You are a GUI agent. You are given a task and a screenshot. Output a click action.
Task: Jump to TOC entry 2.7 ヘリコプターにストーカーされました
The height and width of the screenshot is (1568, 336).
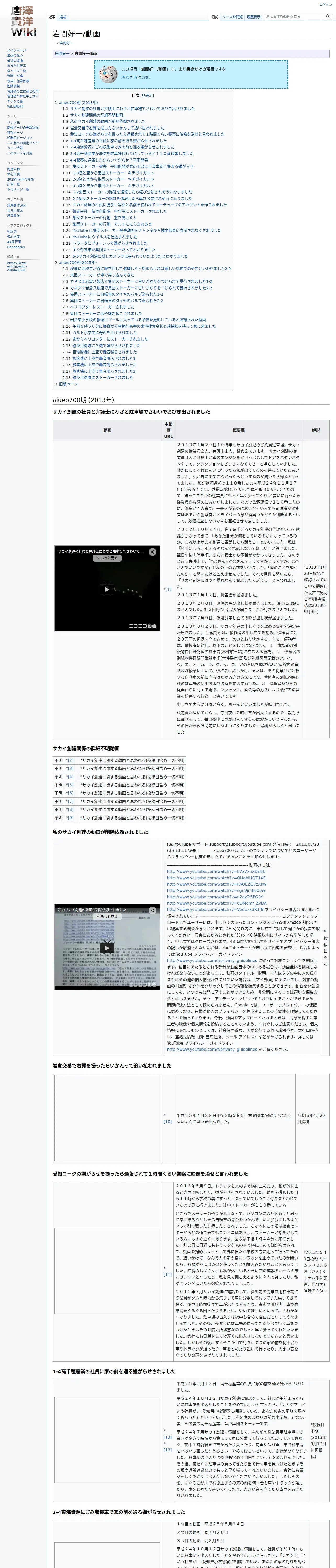pyautogui.click(x=98, y=307)
